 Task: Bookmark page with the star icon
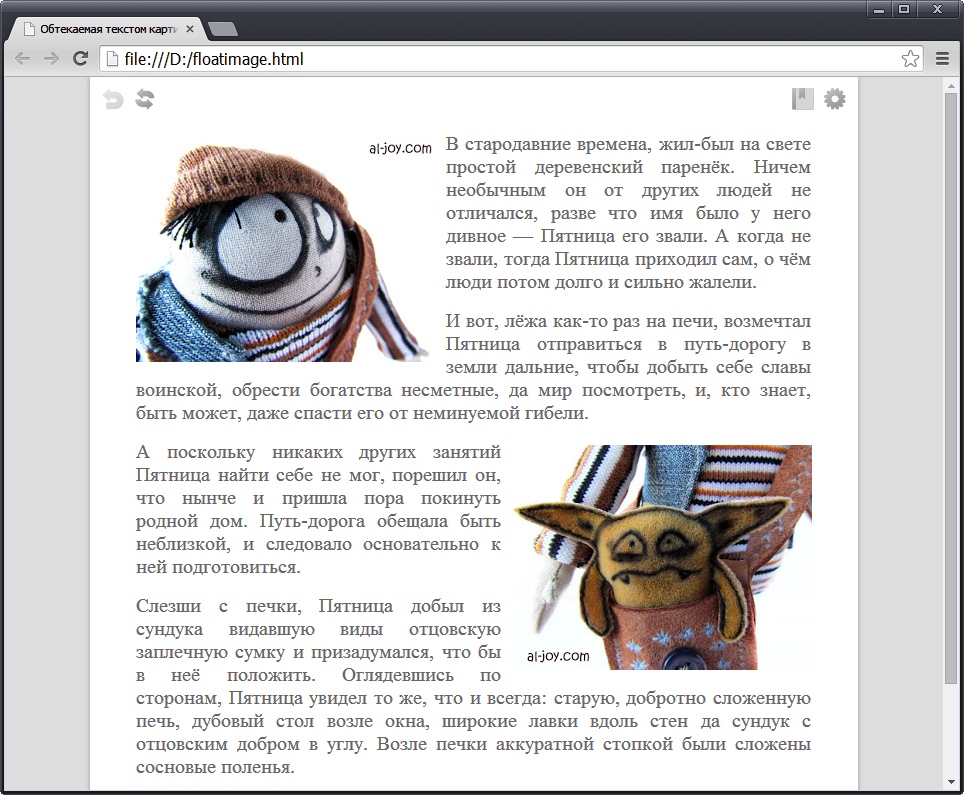pyautogui.click(x=911, y=58)
